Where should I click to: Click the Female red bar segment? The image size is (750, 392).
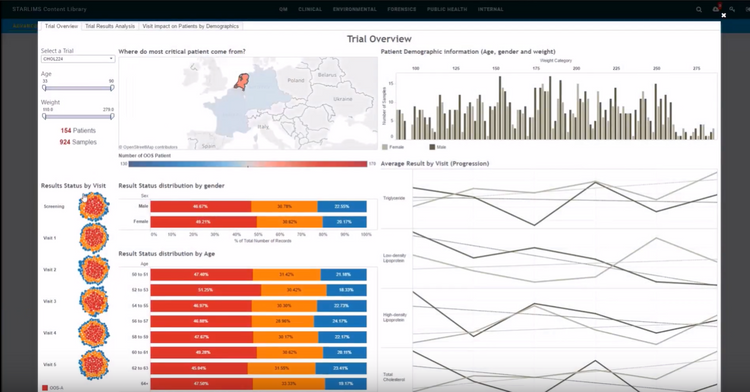203,222
